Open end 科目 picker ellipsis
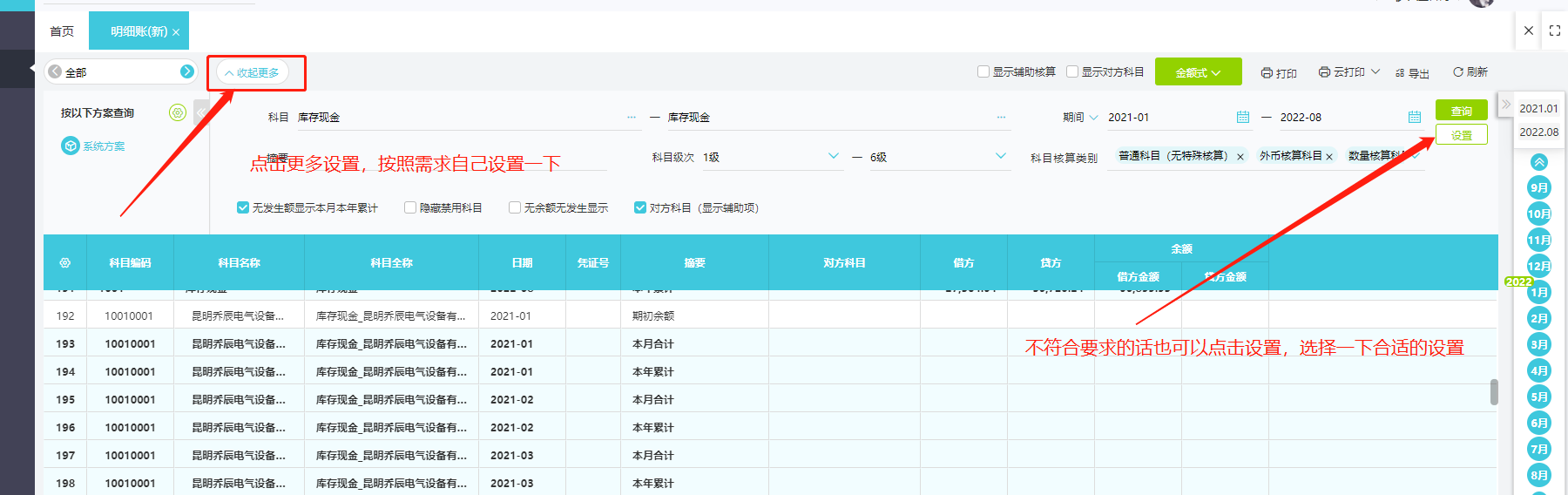 point(1001,117)
